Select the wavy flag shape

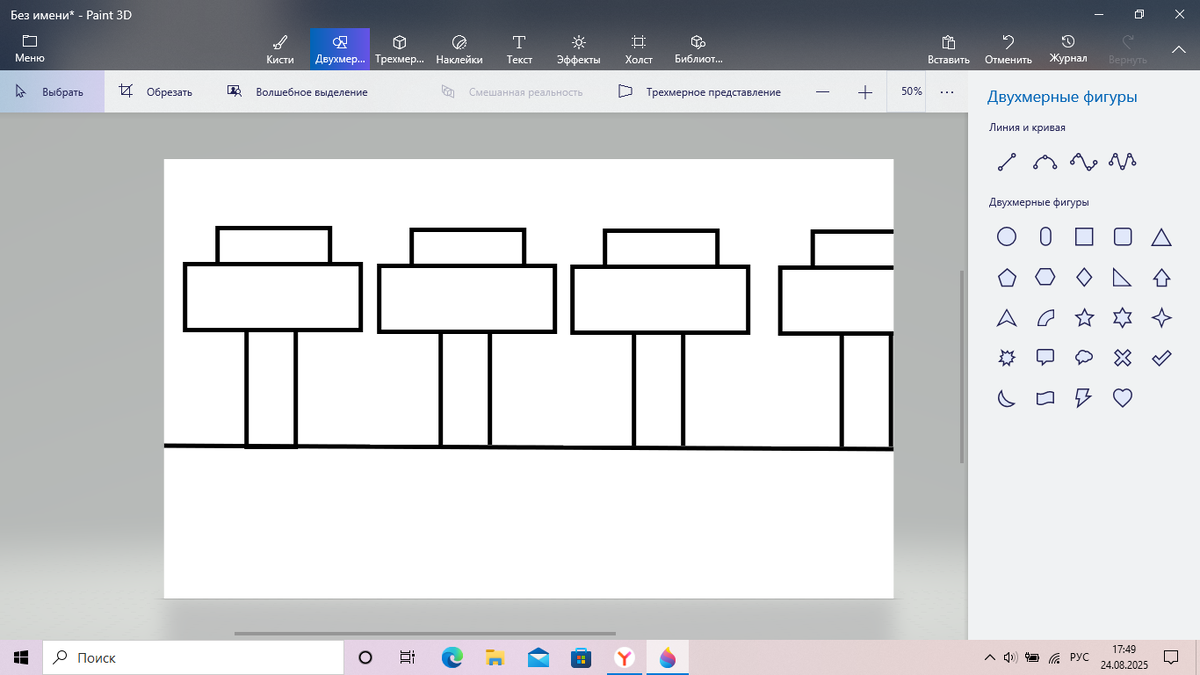[x=1045, y=398]
